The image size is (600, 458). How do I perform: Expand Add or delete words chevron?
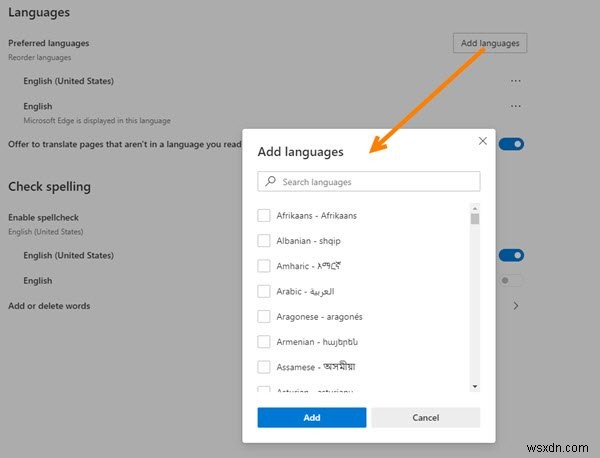tap(516, 306)
